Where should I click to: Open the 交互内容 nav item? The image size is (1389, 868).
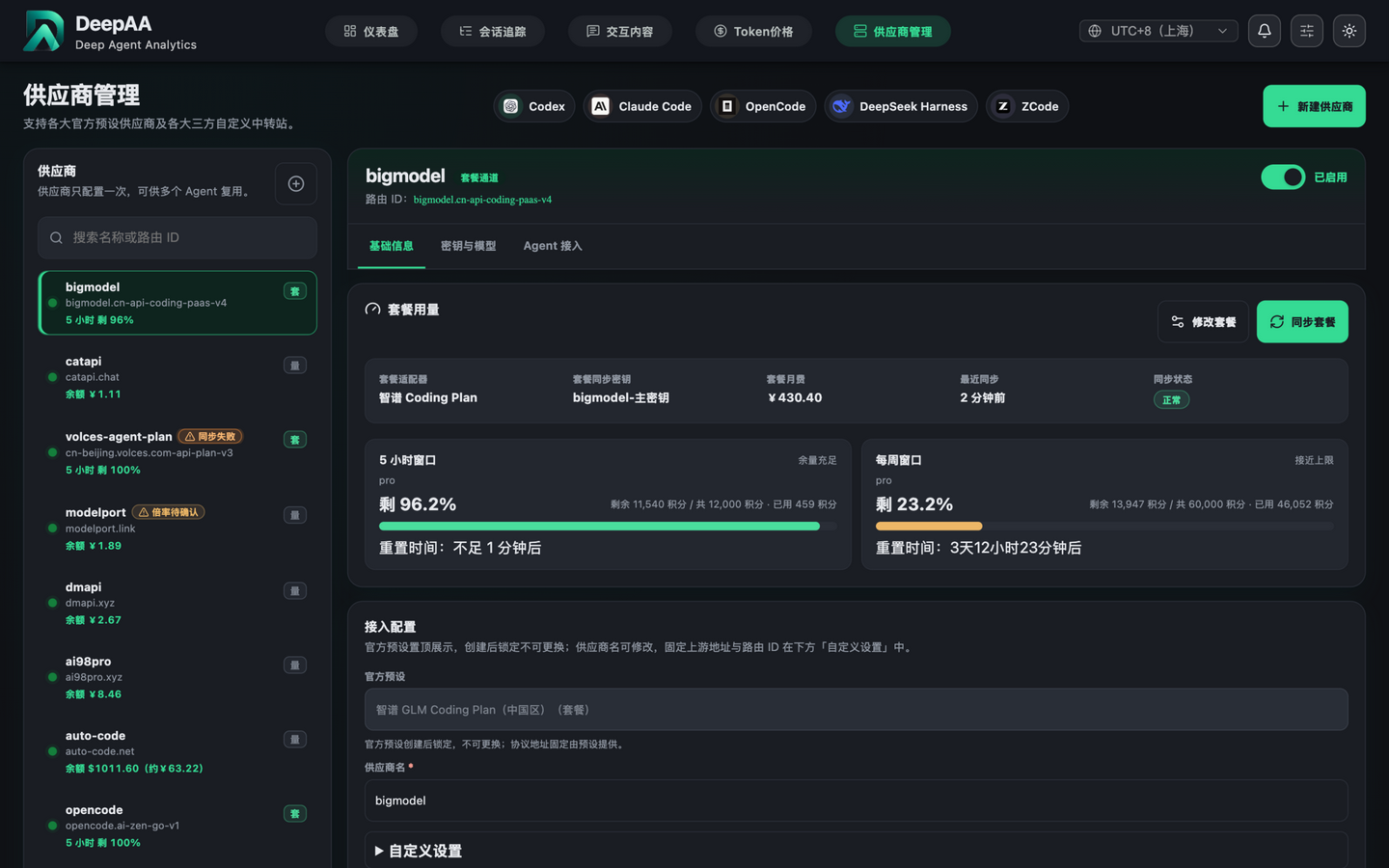620,32
